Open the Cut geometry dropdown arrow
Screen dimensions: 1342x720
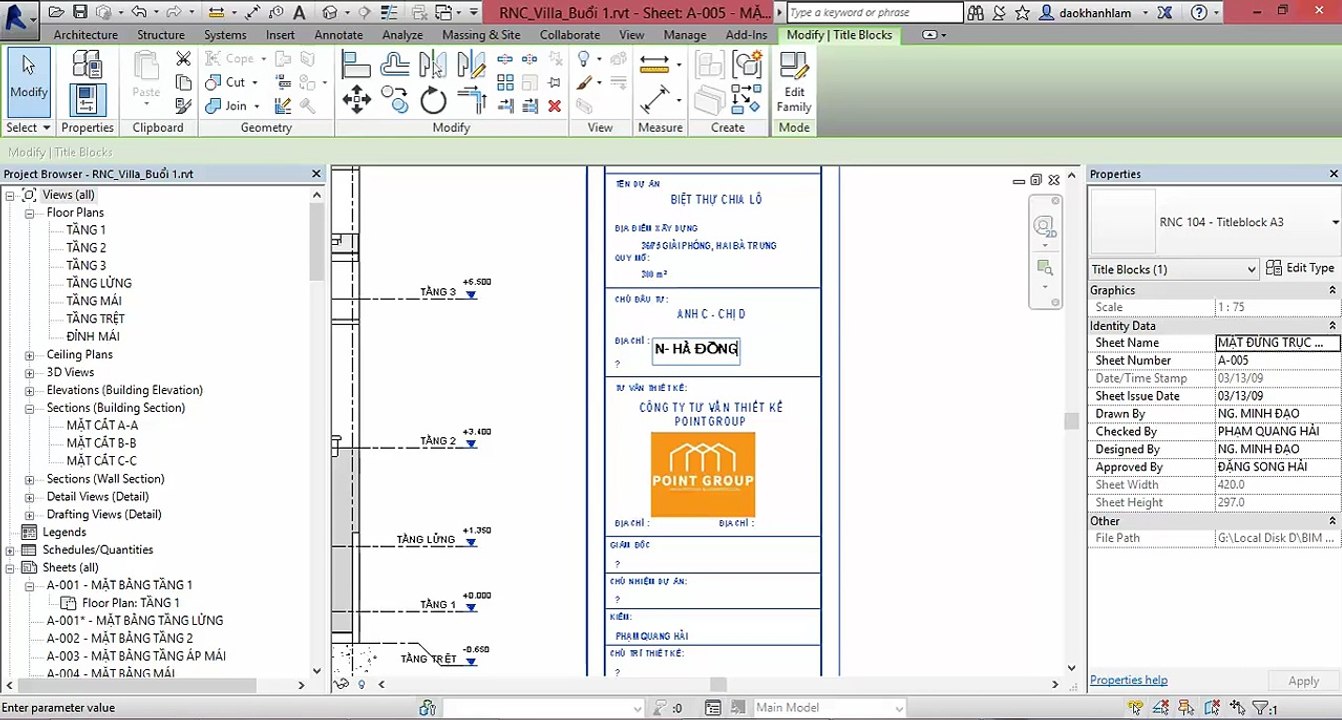pyautogui.click(x=254, y=83)
